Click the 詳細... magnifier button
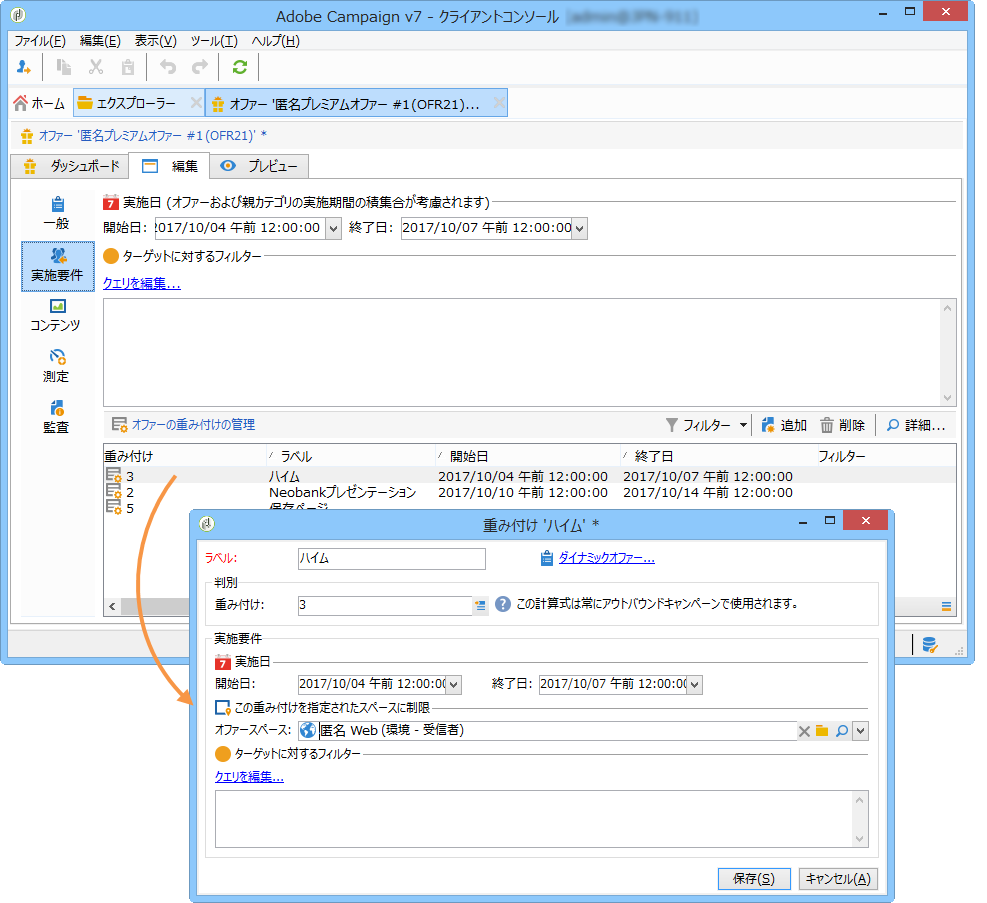The height and width of the screenshot is (903, 987). point(916,425)
